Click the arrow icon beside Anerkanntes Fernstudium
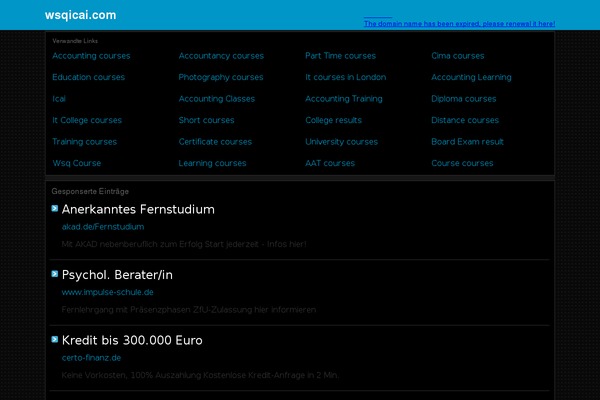Image resolution: width=600 pixels, height=400 pixels. click(x=55, y=209)
